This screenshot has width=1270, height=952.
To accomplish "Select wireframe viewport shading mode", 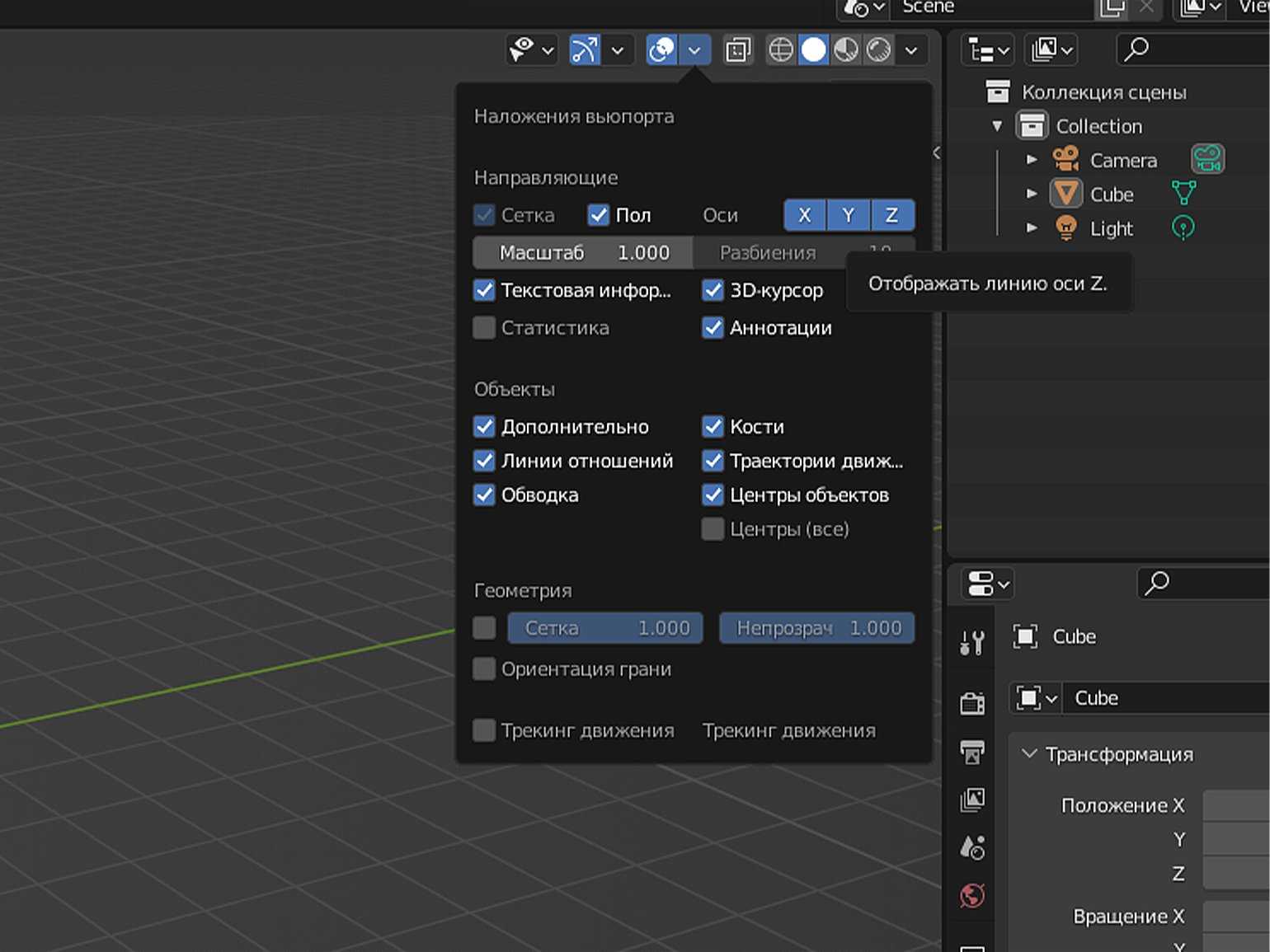I will tap(780, 50).
